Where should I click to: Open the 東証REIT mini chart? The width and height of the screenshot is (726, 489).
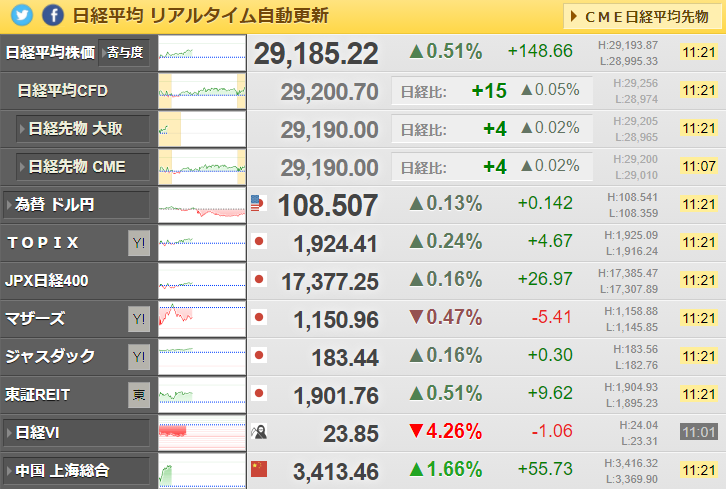(202, 395)
